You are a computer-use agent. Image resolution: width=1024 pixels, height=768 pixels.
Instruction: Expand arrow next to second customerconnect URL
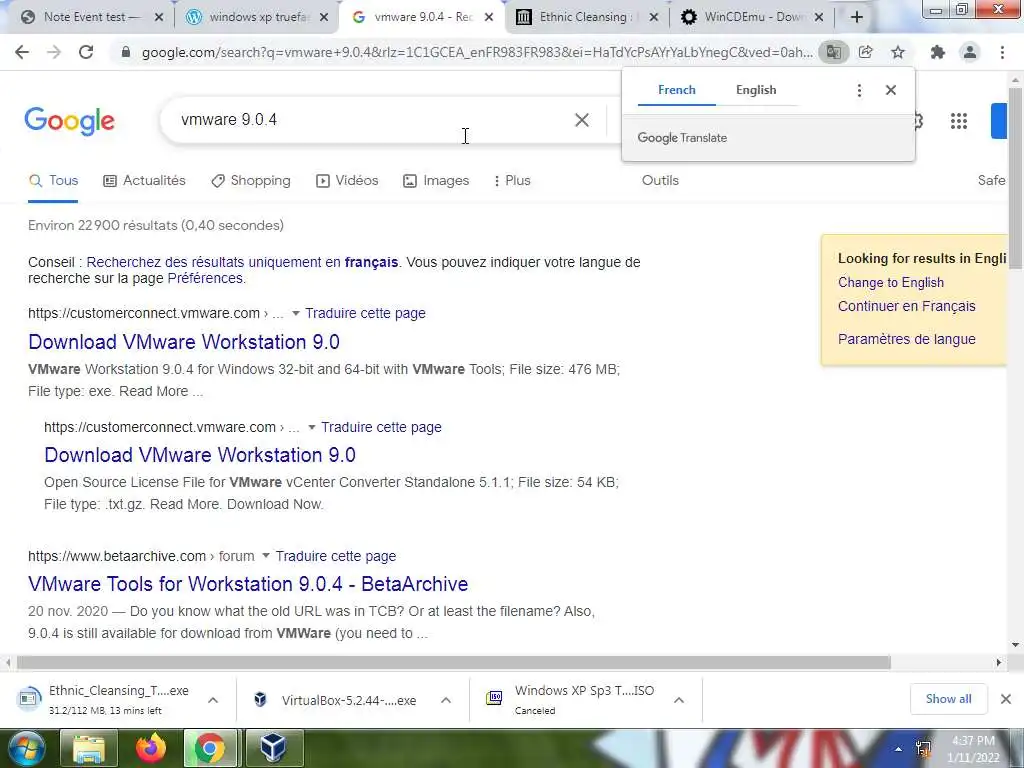pyautogui.click(x=312, y=428)
